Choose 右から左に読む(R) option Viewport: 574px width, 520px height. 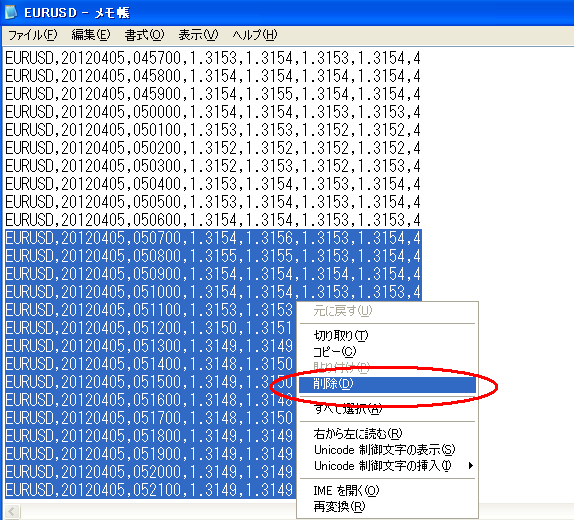[x=387, y=434]
